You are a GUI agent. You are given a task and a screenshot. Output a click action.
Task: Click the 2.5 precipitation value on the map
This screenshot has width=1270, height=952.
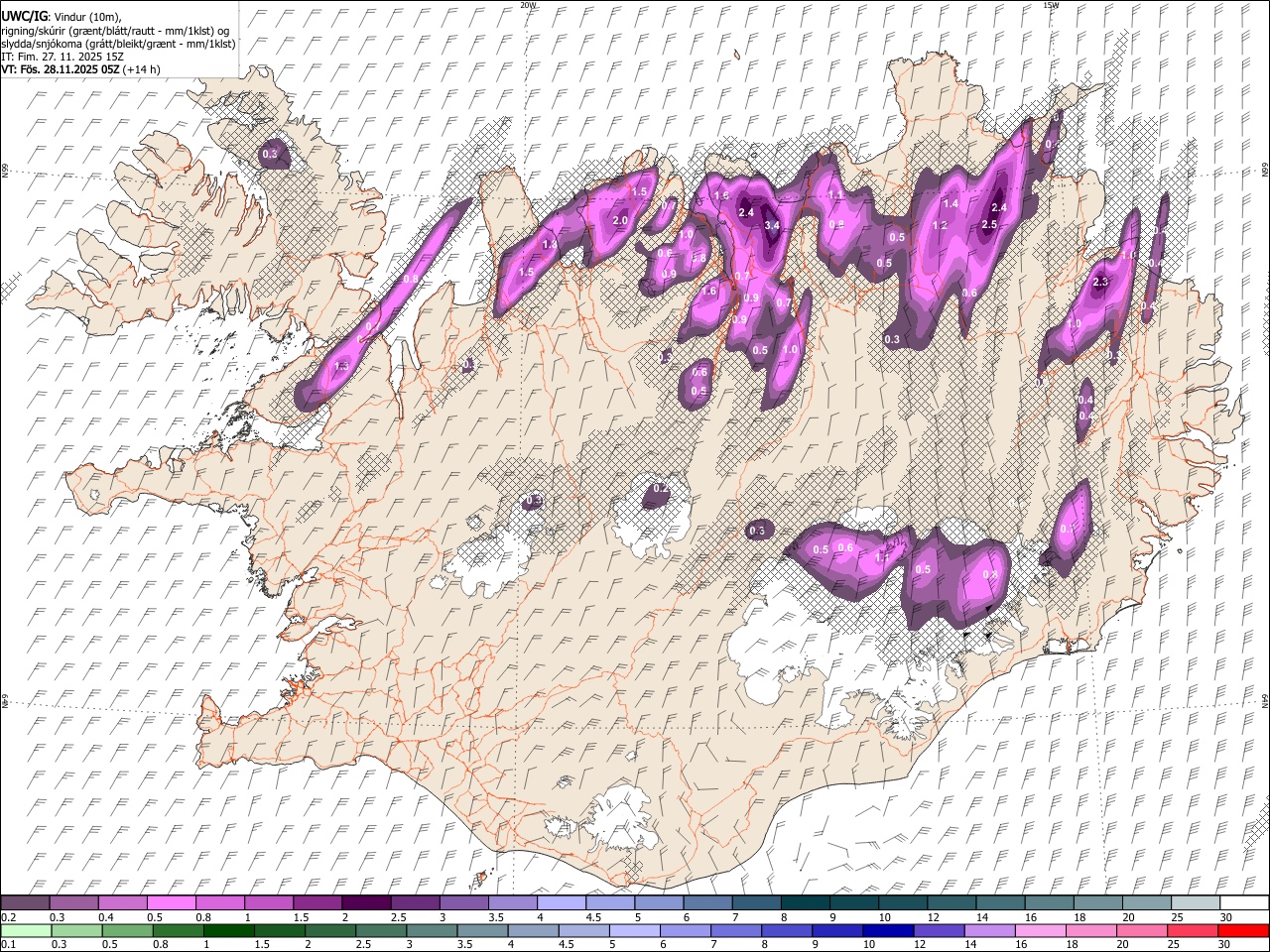[989, 225]
